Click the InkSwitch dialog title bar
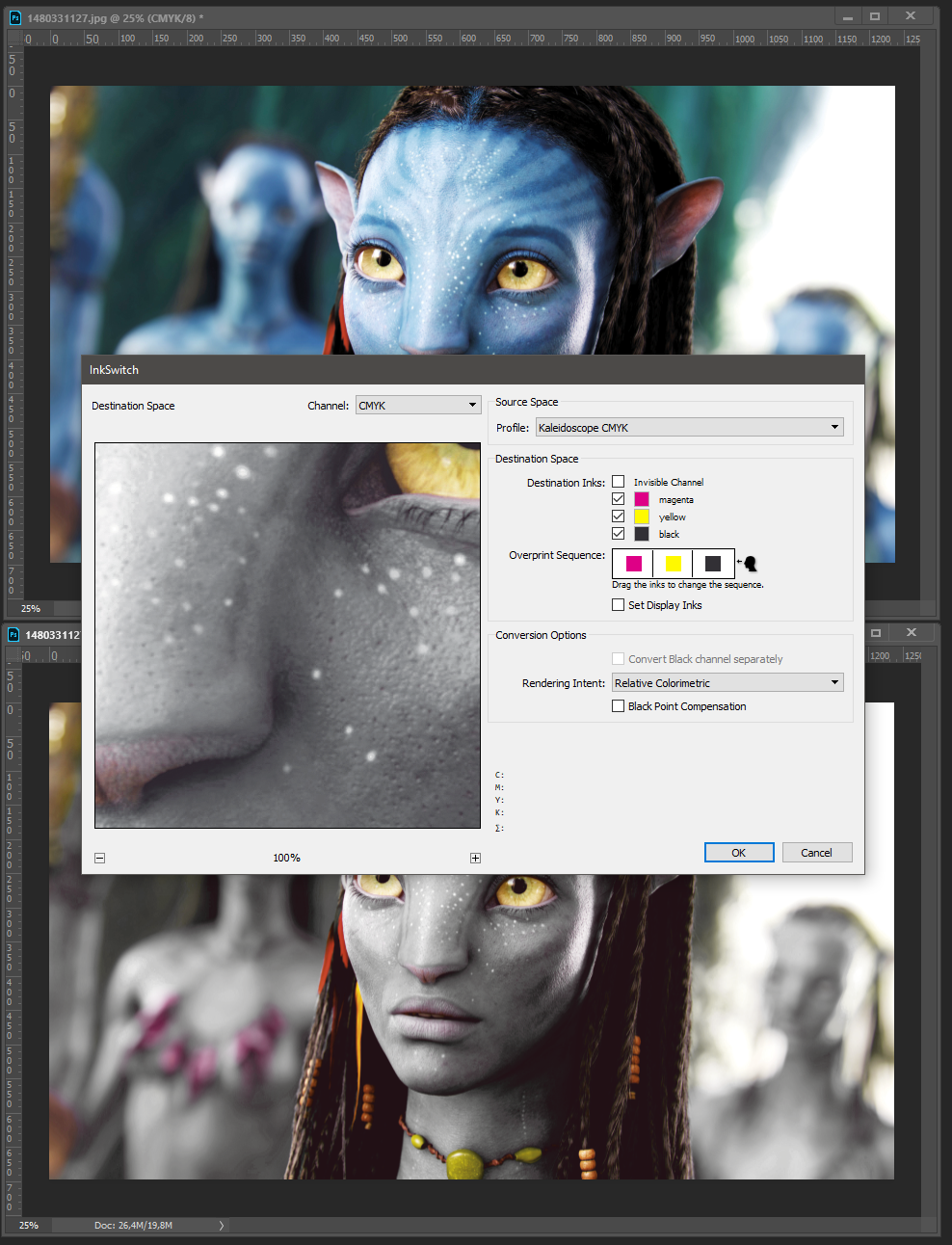Image resolution: width=952 pixels, height=1245 pixels. 473,370
